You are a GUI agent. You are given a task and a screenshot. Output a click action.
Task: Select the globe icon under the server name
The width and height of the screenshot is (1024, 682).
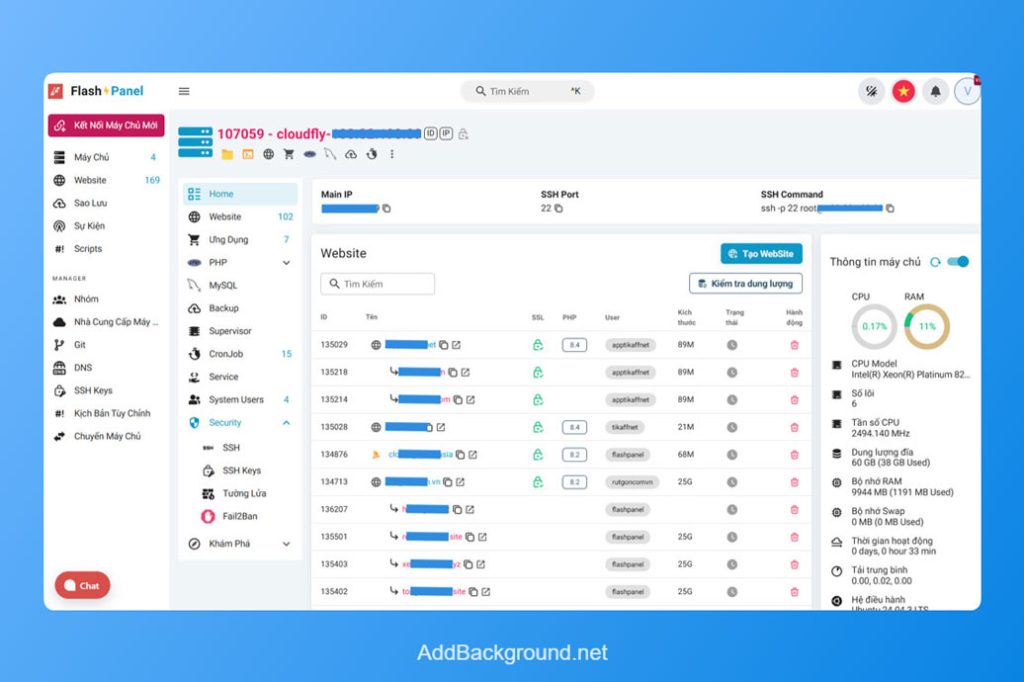click(x=267, y=154)
